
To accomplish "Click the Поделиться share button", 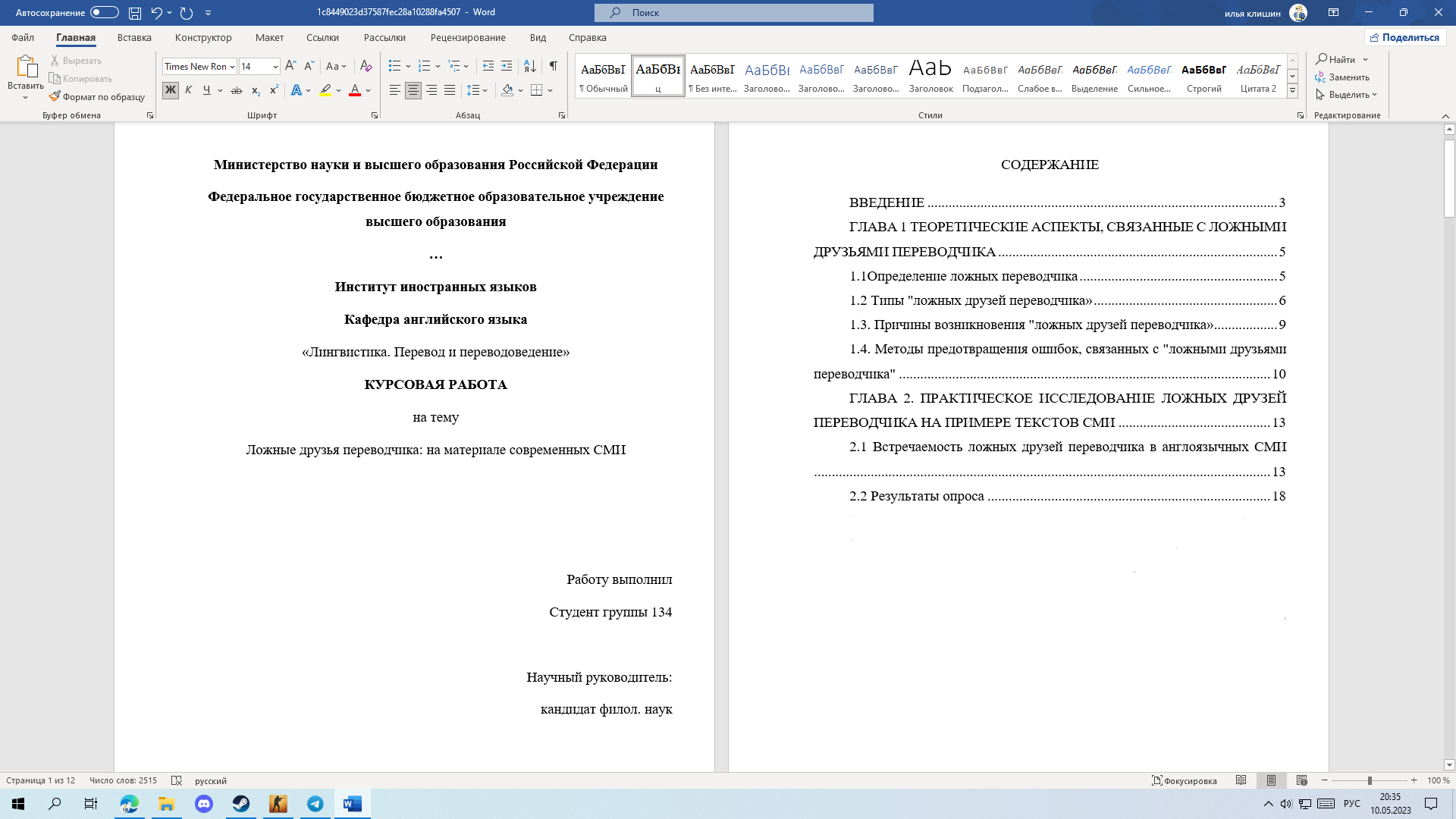I will point(1404,37).
